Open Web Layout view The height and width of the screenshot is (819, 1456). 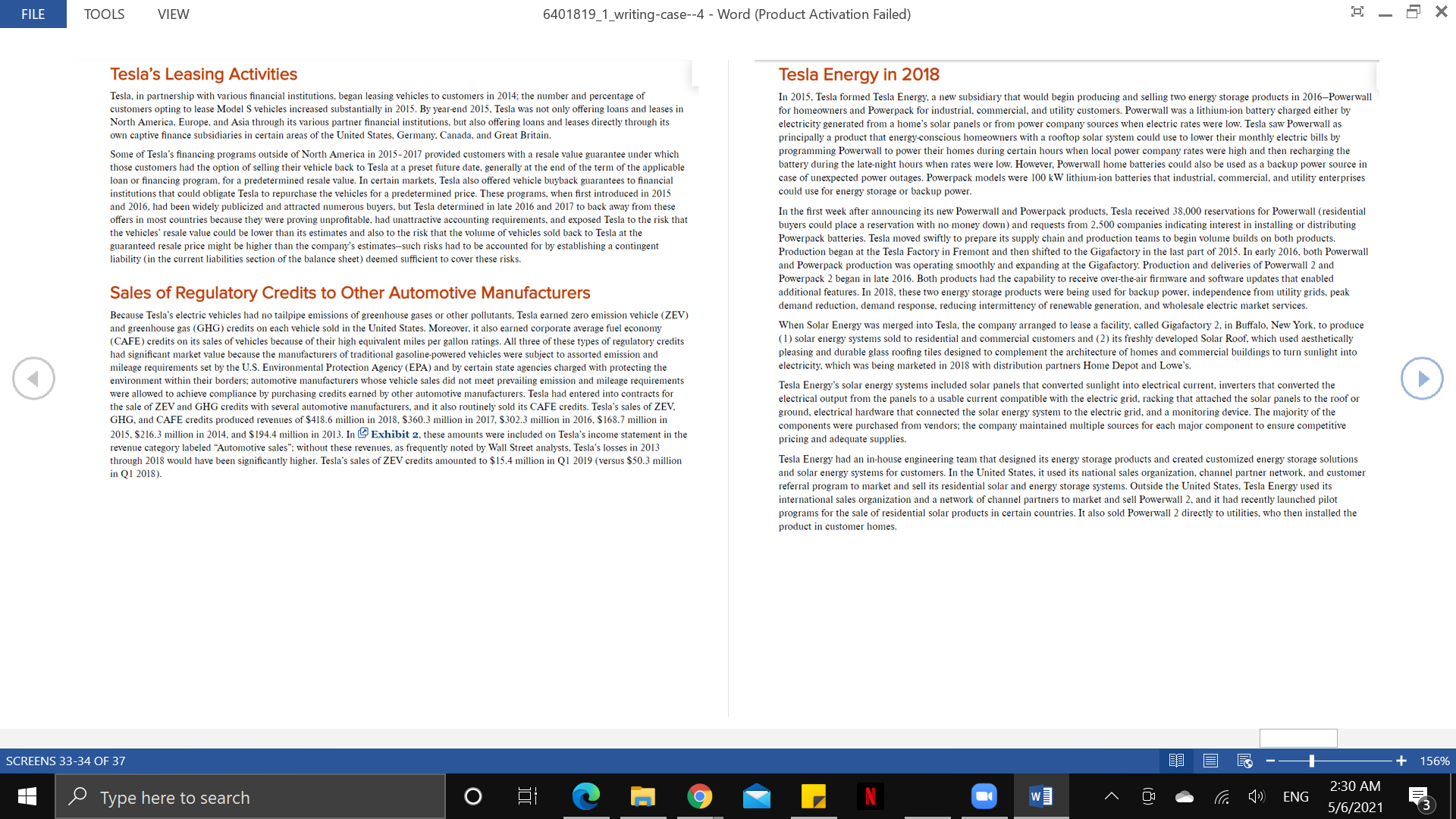click(x=1244, y=761)
